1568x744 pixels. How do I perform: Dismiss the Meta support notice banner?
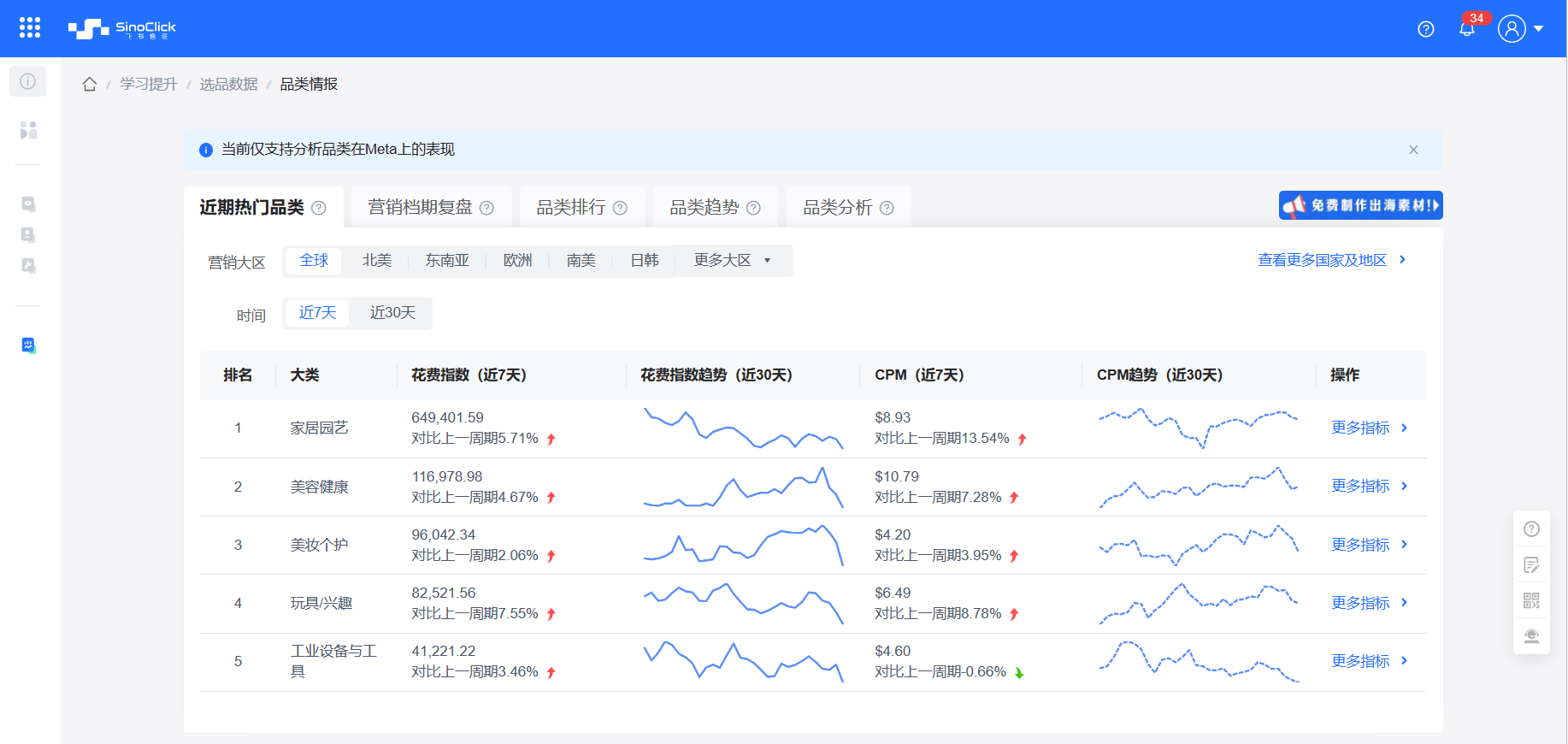pos(1413,150)
